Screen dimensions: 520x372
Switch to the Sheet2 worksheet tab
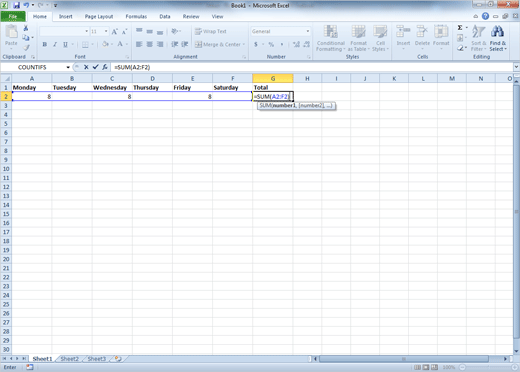69,359
